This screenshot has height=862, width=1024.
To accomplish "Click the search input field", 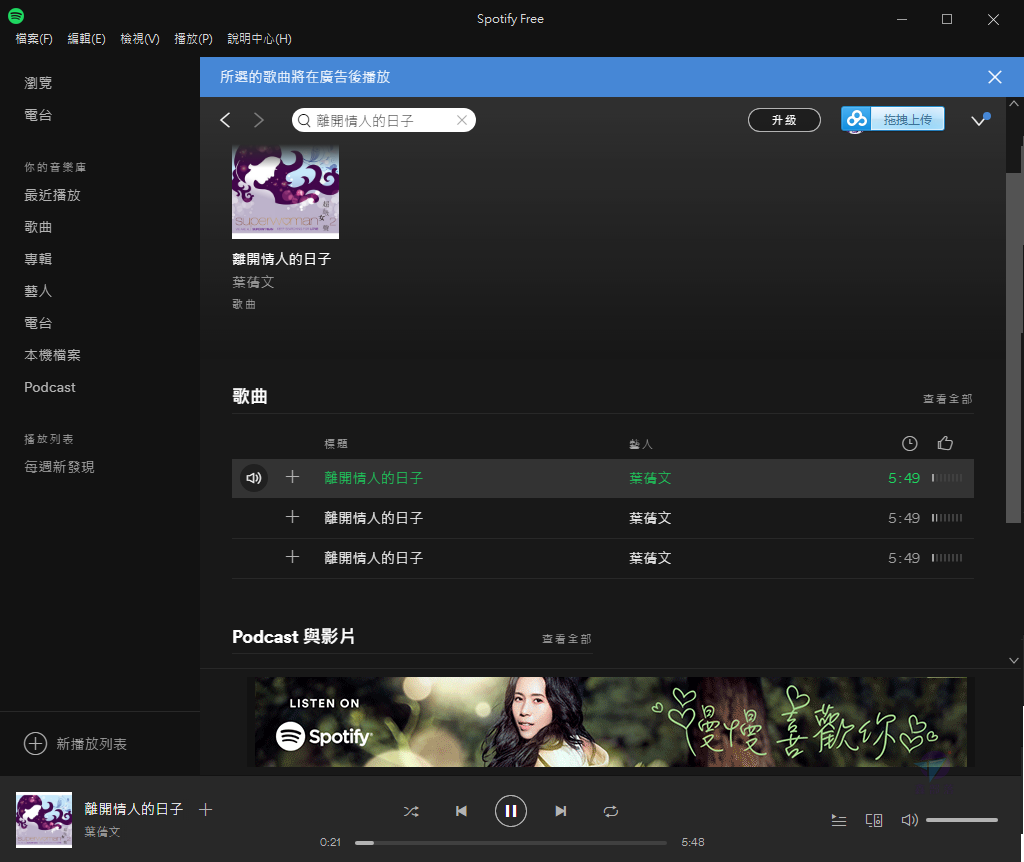I will tap(383, 120).
